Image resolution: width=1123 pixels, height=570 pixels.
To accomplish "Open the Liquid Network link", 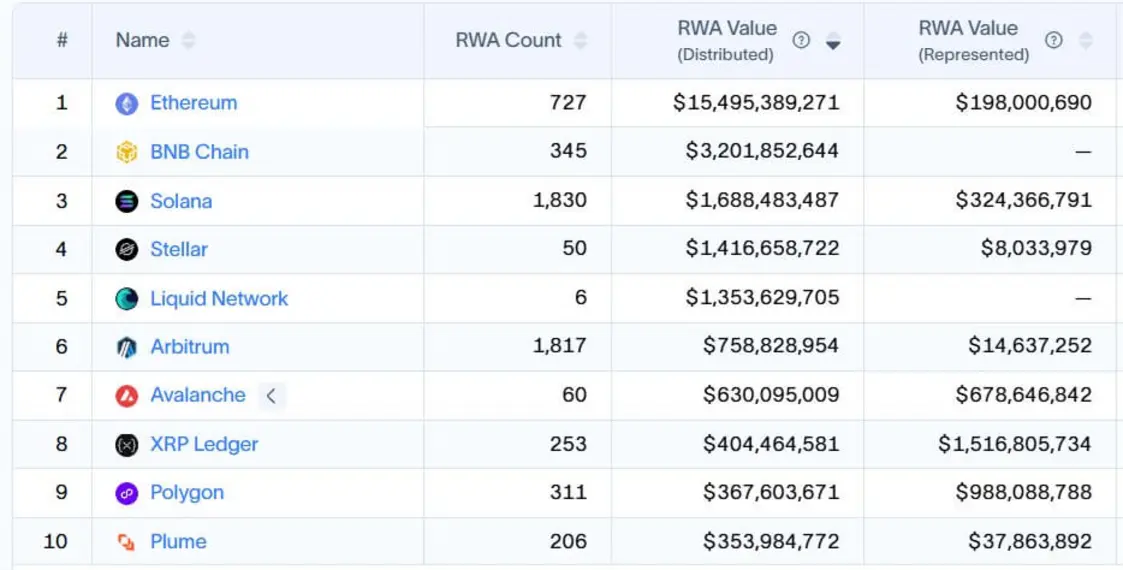I will tap(219, 298).
